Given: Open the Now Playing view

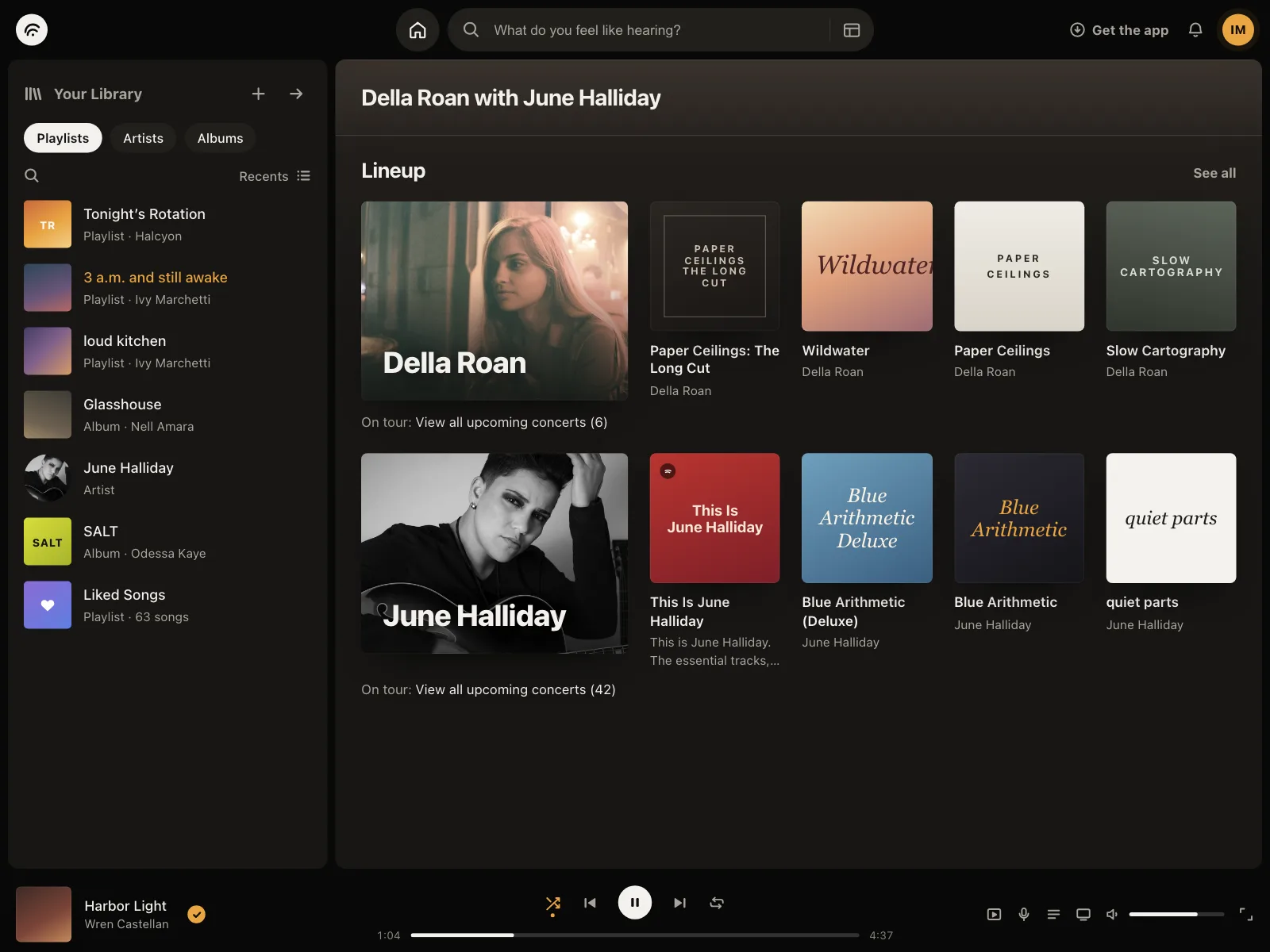Looking at the screenshot, I should tap(994, 914).
